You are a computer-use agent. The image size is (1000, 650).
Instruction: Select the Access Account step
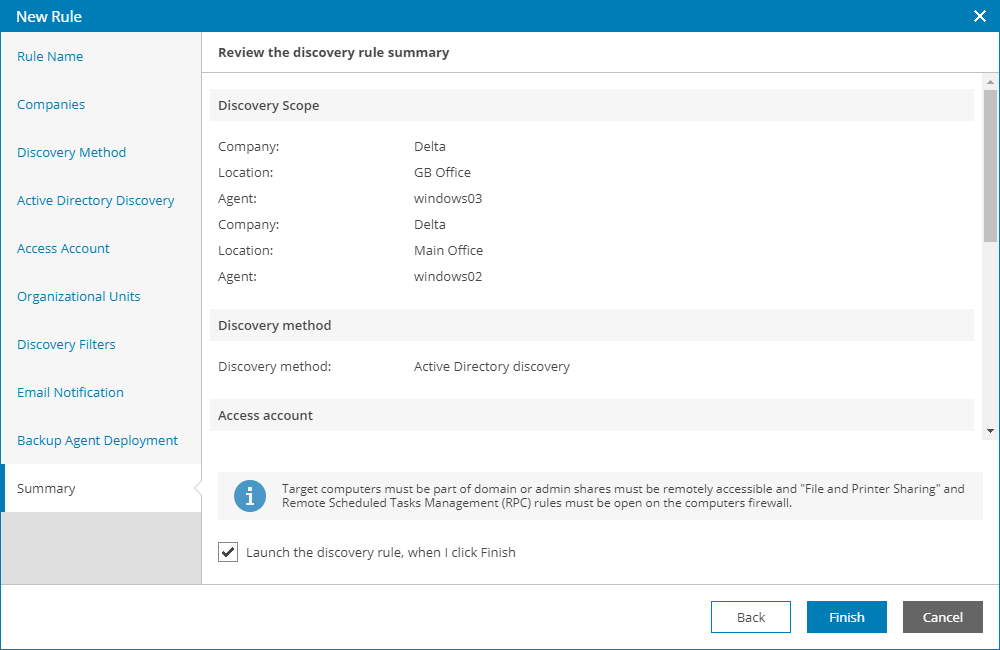pos(64,249)
